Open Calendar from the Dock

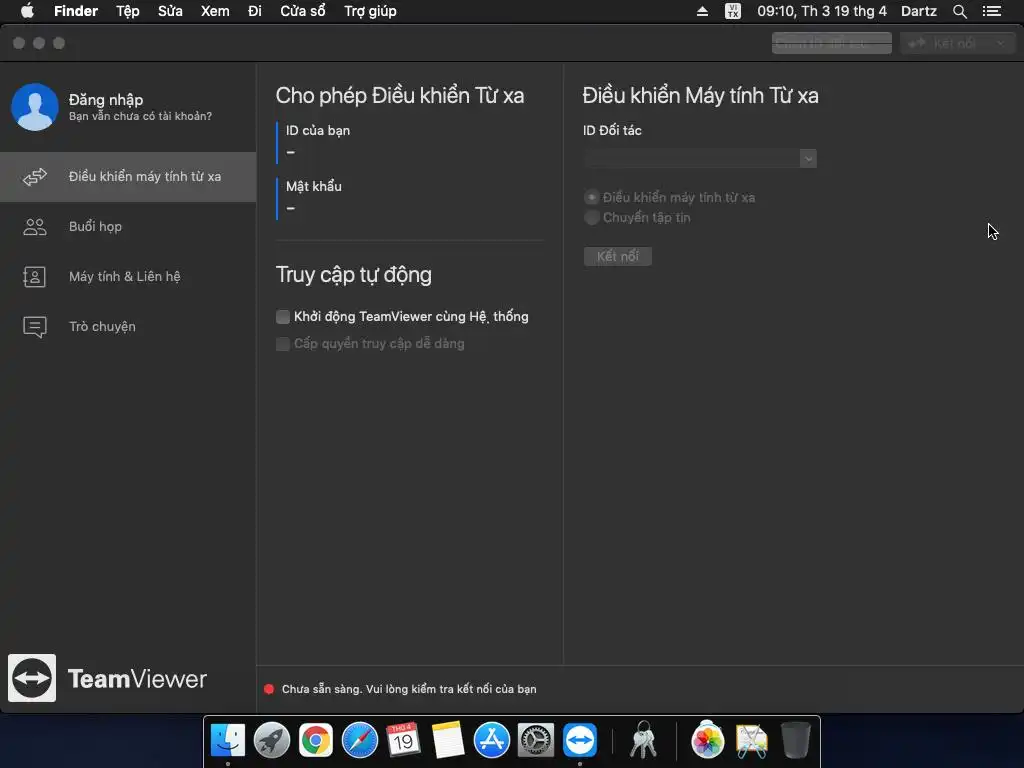(403, 740)
